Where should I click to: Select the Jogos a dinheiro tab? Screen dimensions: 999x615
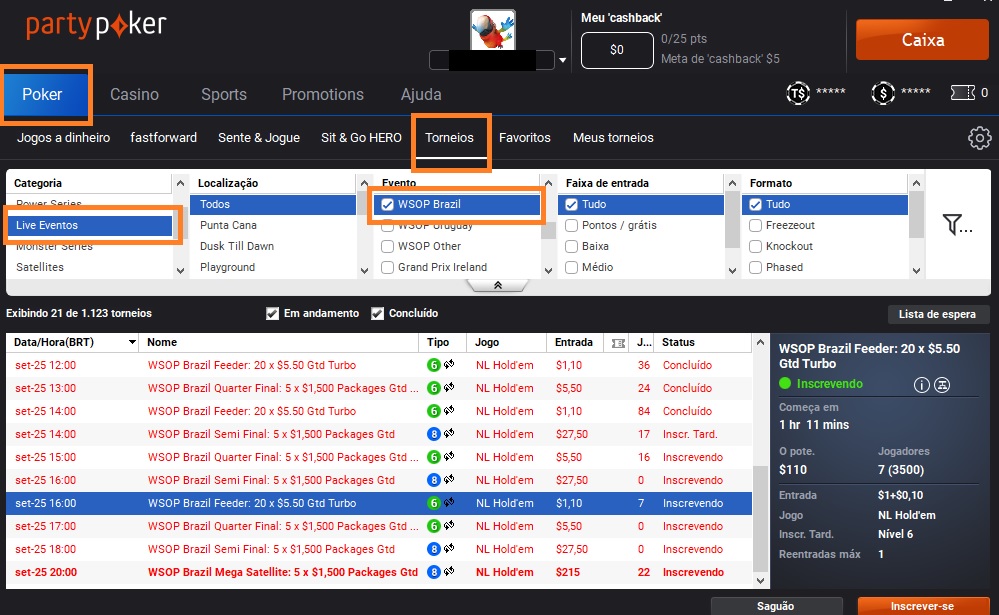pyautogui.click(x=64, y=138)
